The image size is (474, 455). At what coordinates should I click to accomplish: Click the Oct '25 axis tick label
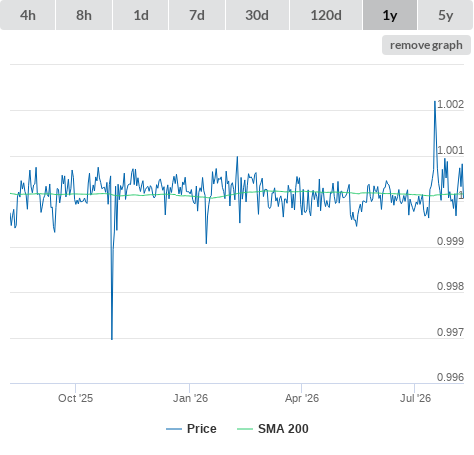click(75, 398)
